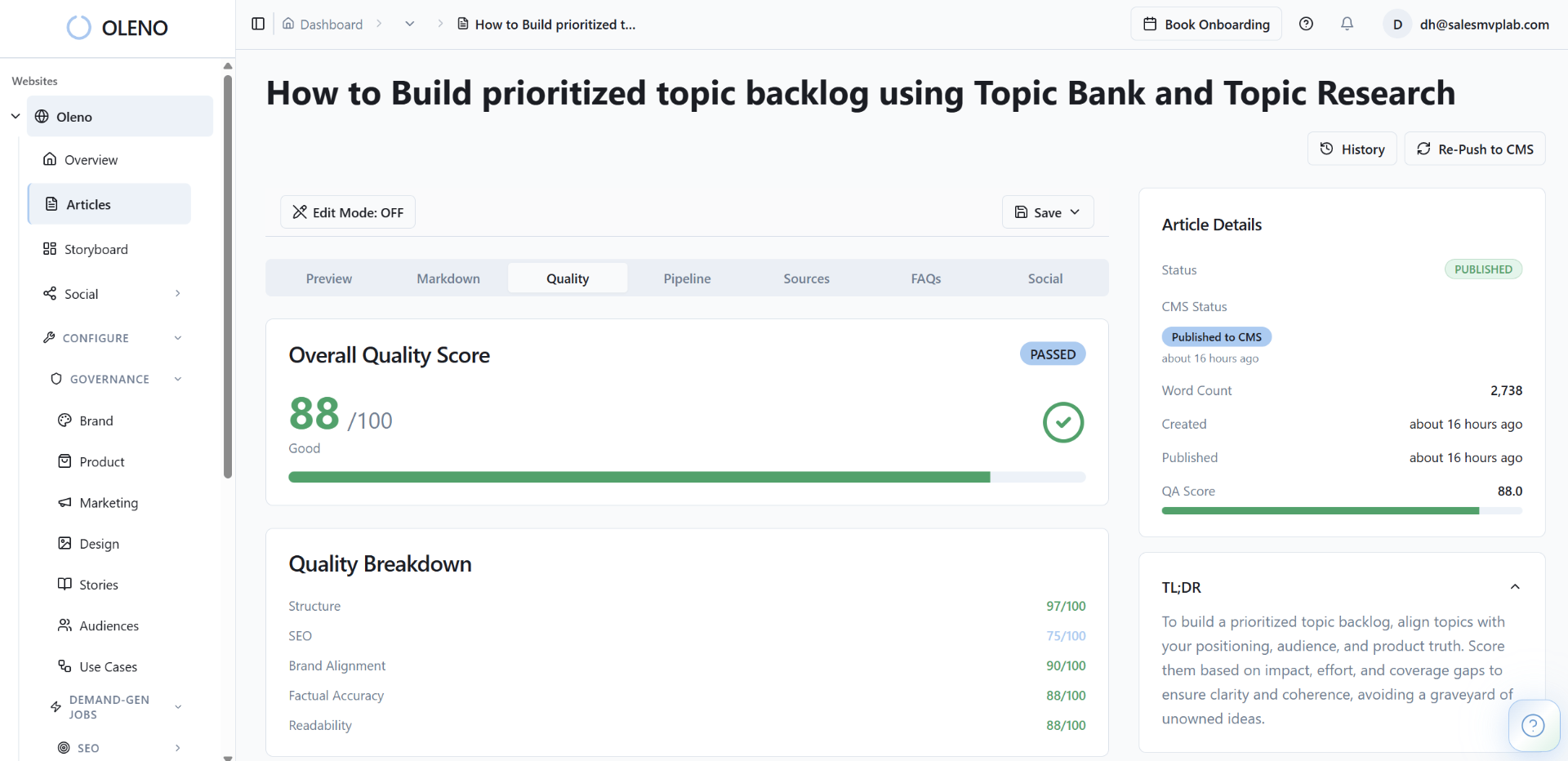Click the Re-Push to CMS button
This screenshot has height=761, width=1568.
[1475, 149]
